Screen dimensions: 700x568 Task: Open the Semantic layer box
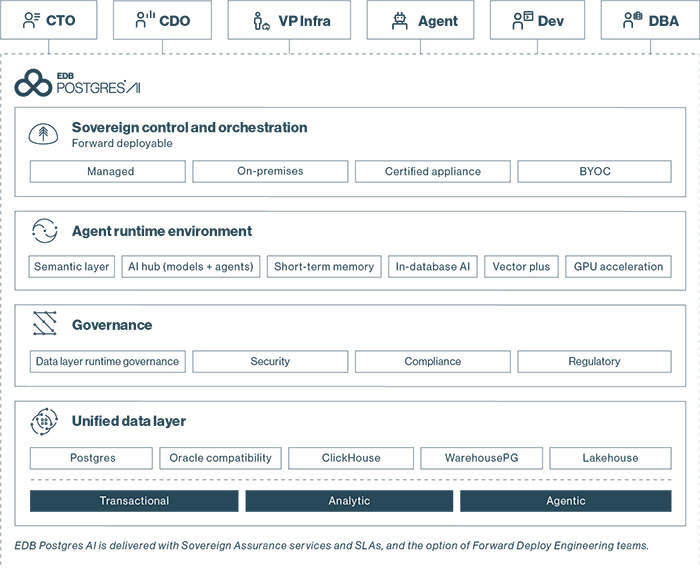click(x=71, y=267)
